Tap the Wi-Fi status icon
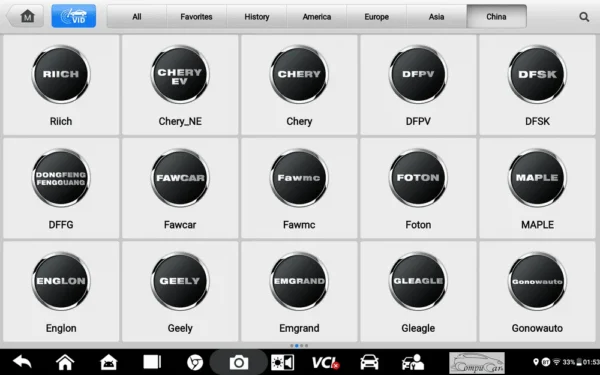 557,362
